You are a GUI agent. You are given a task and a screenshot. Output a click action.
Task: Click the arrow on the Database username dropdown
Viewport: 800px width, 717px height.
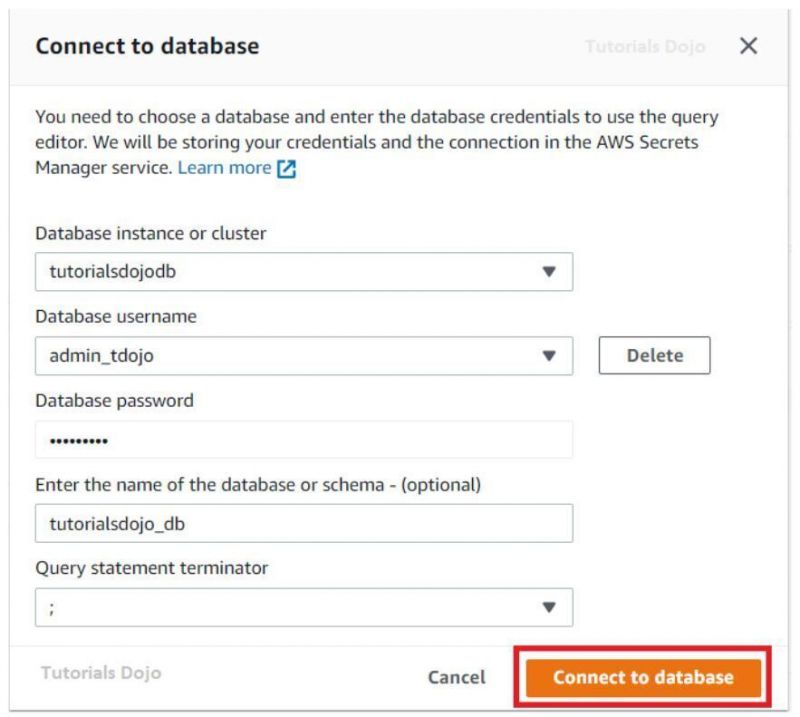(548, 355)
